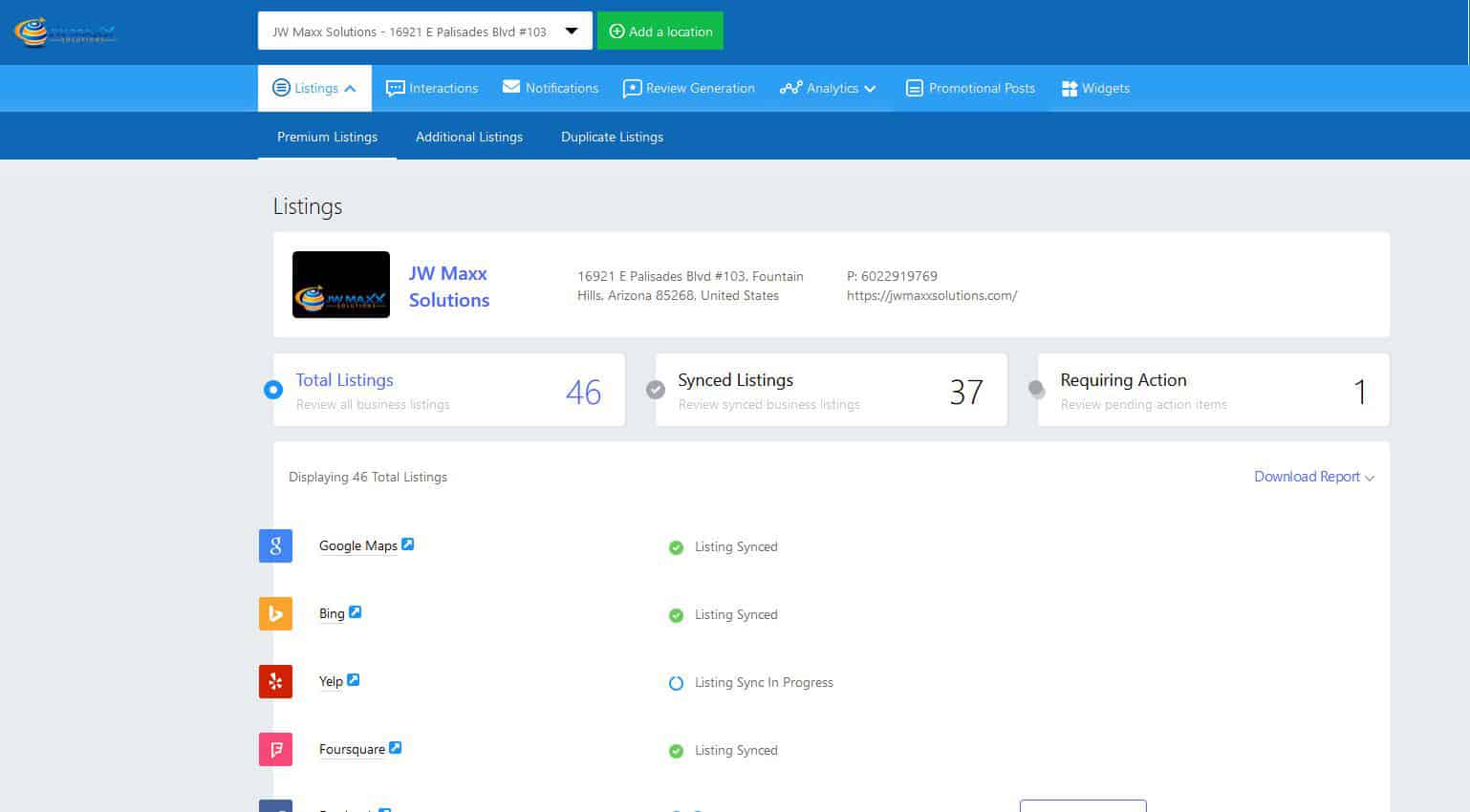Click the Widgets grid icon
Screen dimensions: 1470x812
[x=1070, y=88]
